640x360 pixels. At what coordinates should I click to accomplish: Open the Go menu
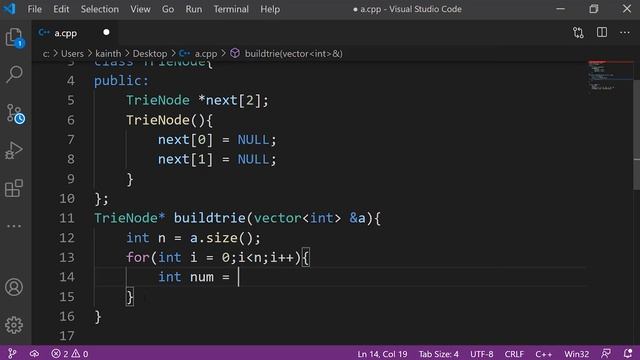168,9
